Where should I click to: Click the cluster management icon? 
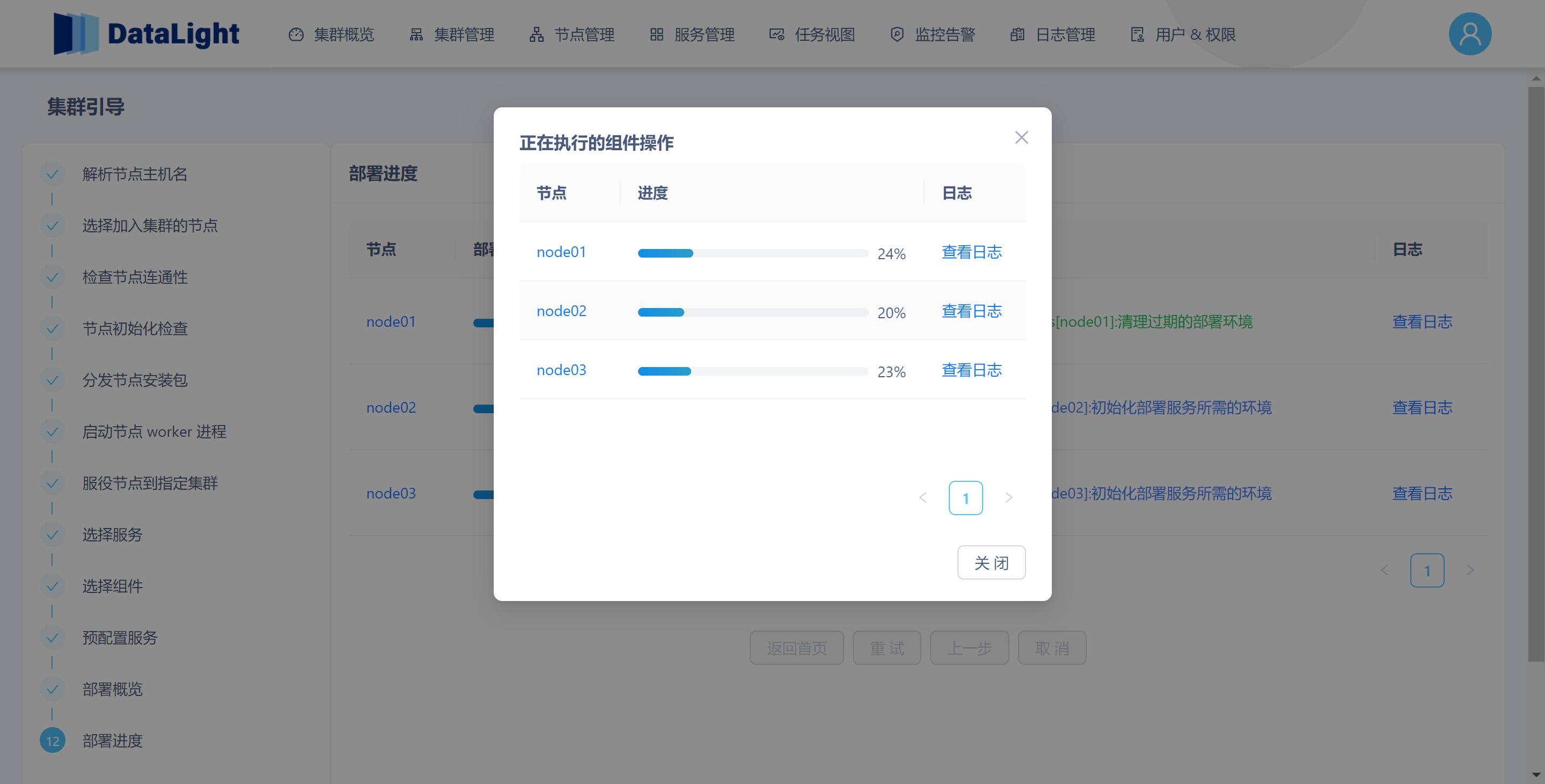pyautogui.click(x=416, y=35)
